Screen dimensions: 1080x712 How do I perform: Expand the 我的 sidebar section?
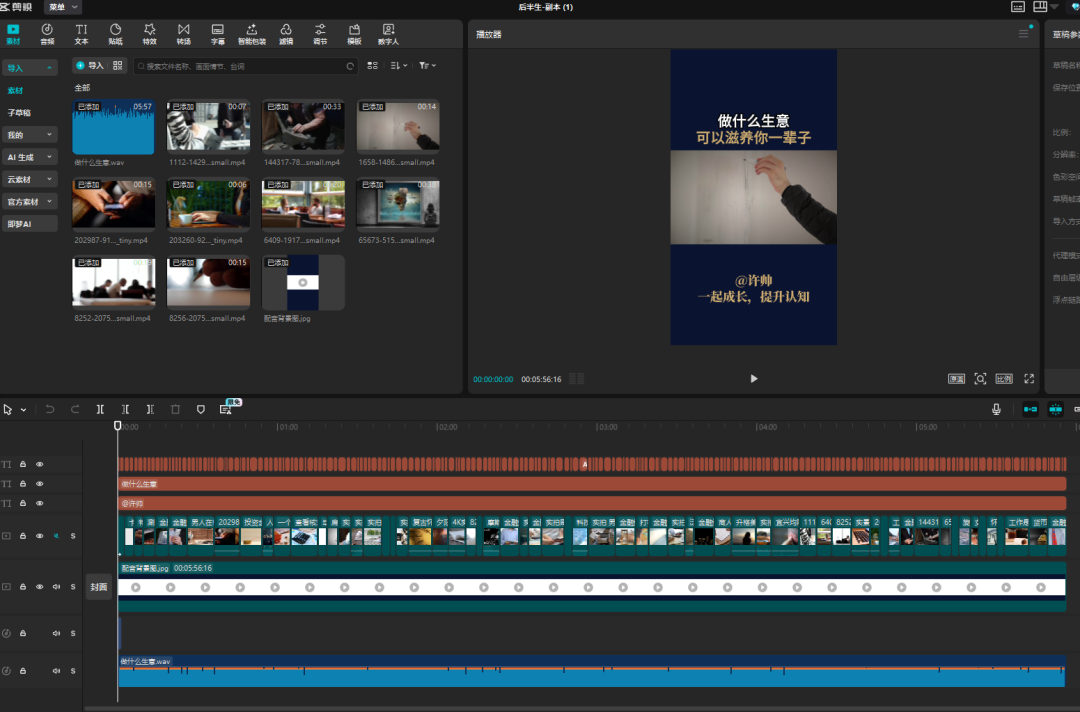[29, 134]
